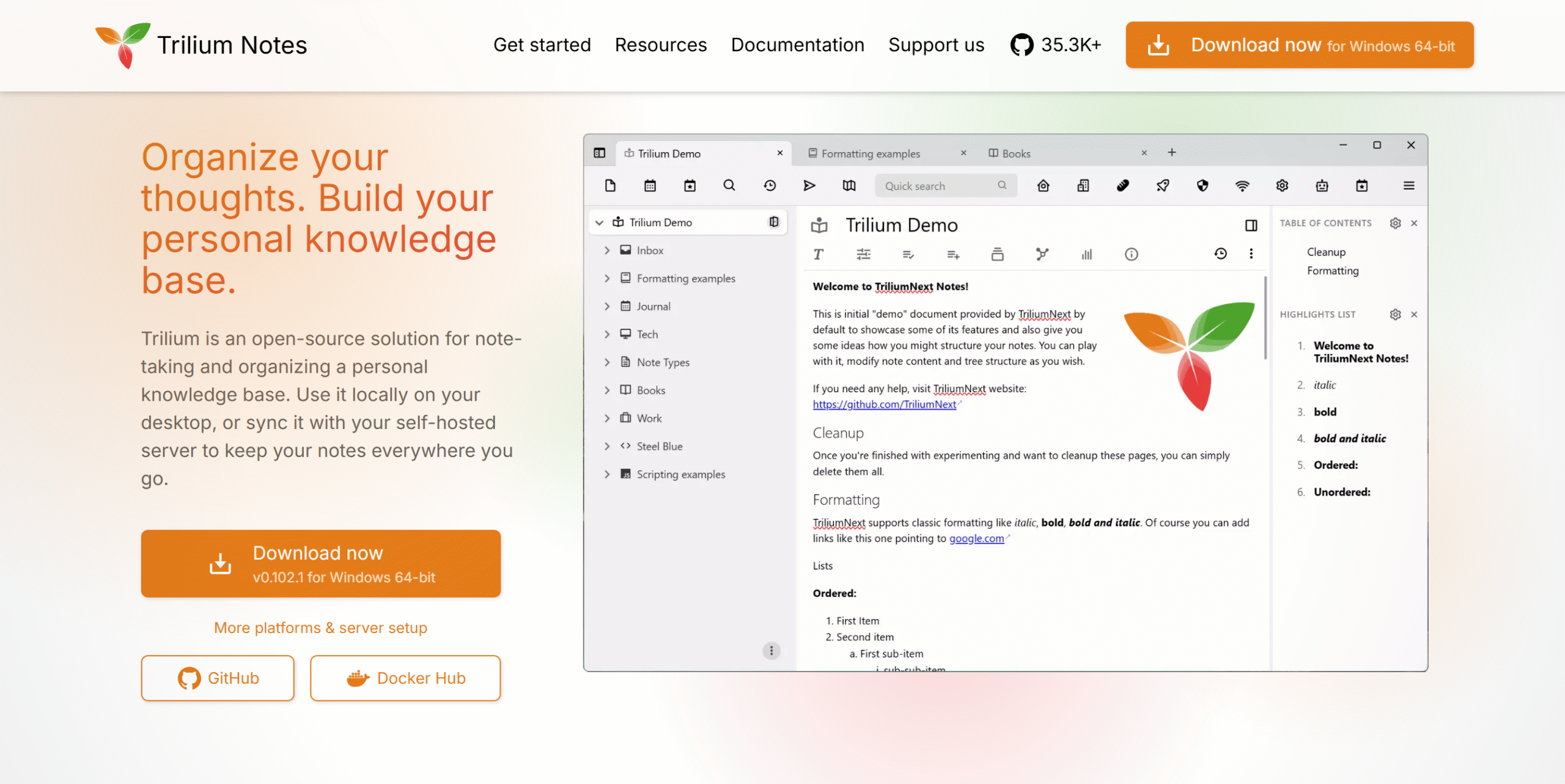Show note revisions history icon
1565x784 pixels.
click(x=1220, y=254)
